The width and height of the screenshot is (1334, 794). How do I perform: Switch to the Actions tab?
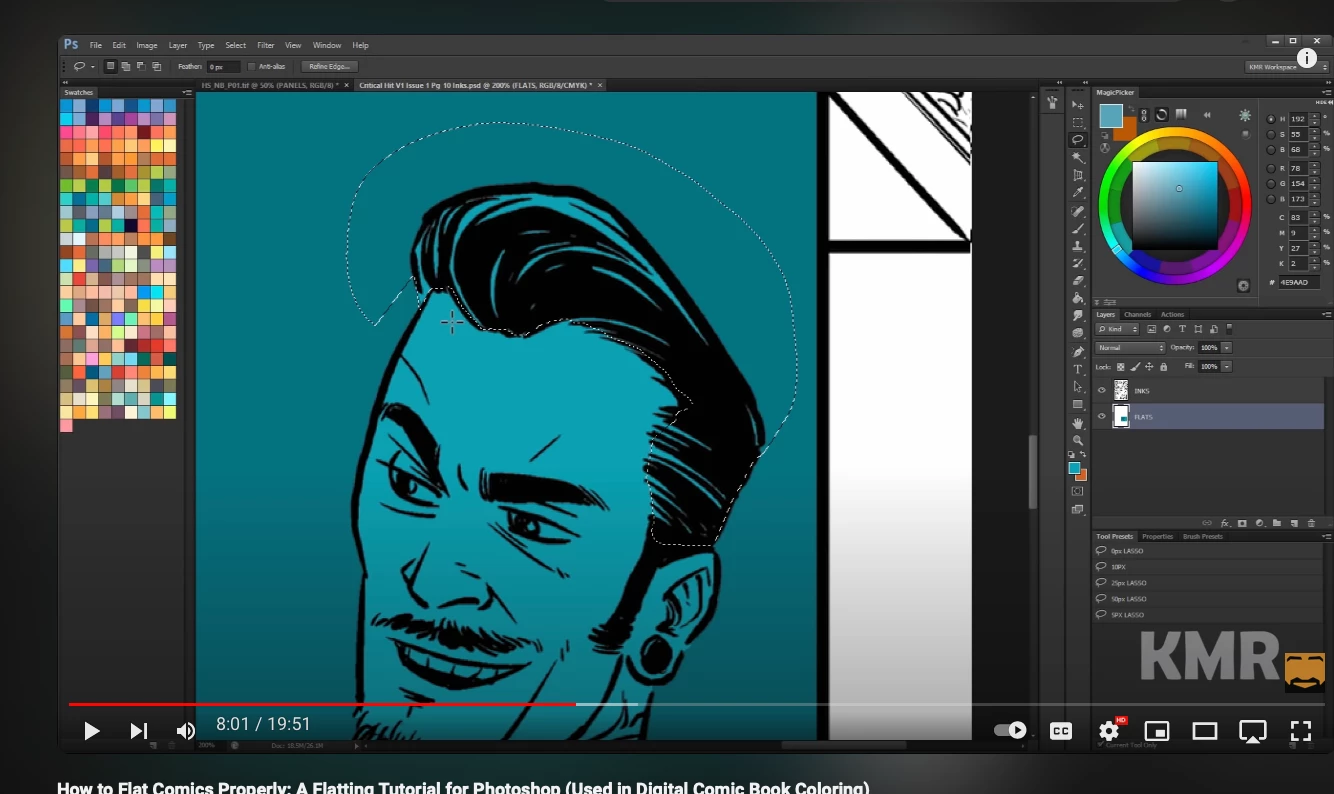tap(1172, 314)
